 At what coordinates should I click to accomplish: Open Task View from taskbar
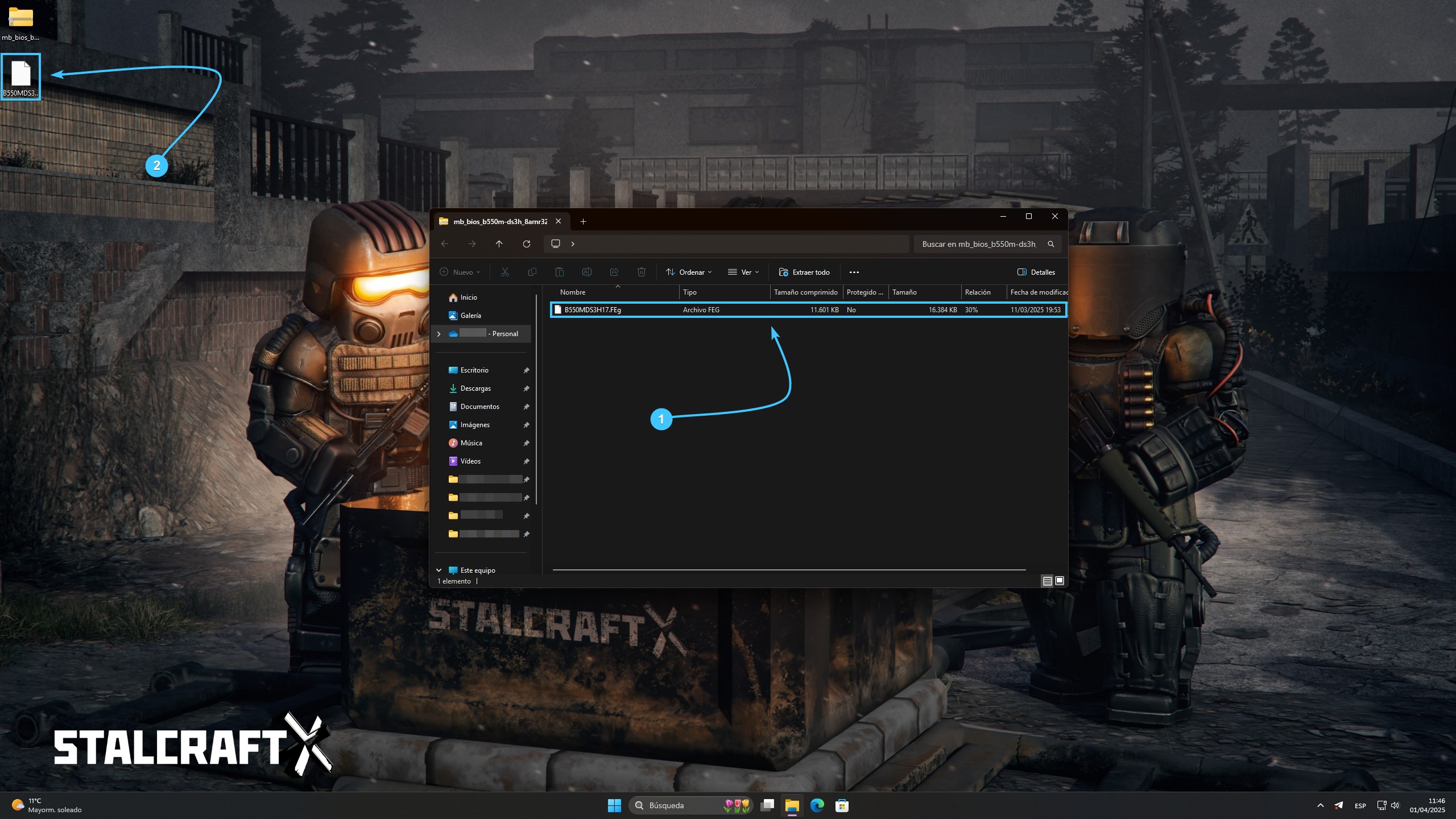pyautogui.click(x=767, y=805)
